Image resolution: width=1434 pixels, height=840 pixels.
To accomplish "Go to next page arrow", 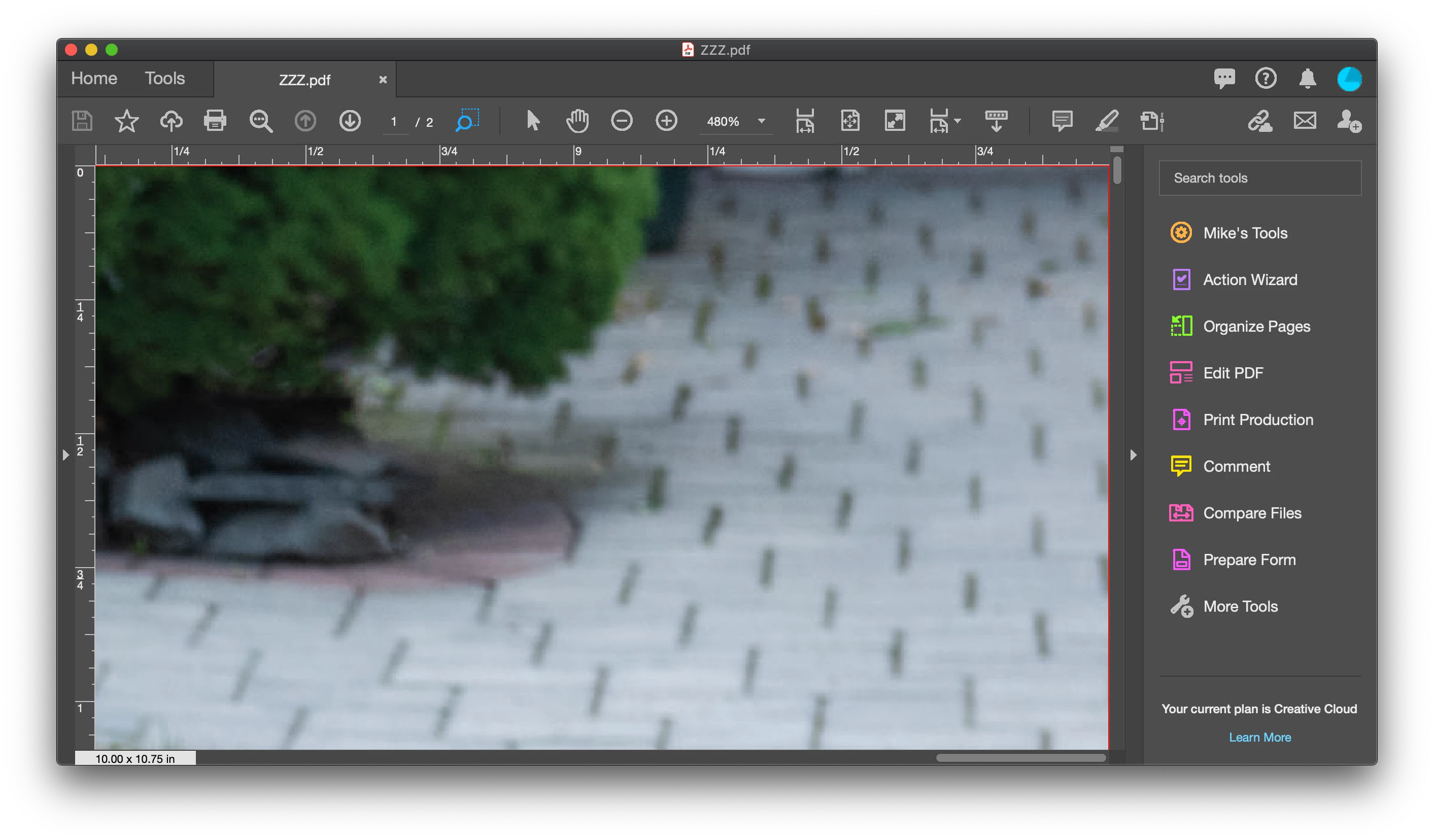I will (x=350, y=121).
